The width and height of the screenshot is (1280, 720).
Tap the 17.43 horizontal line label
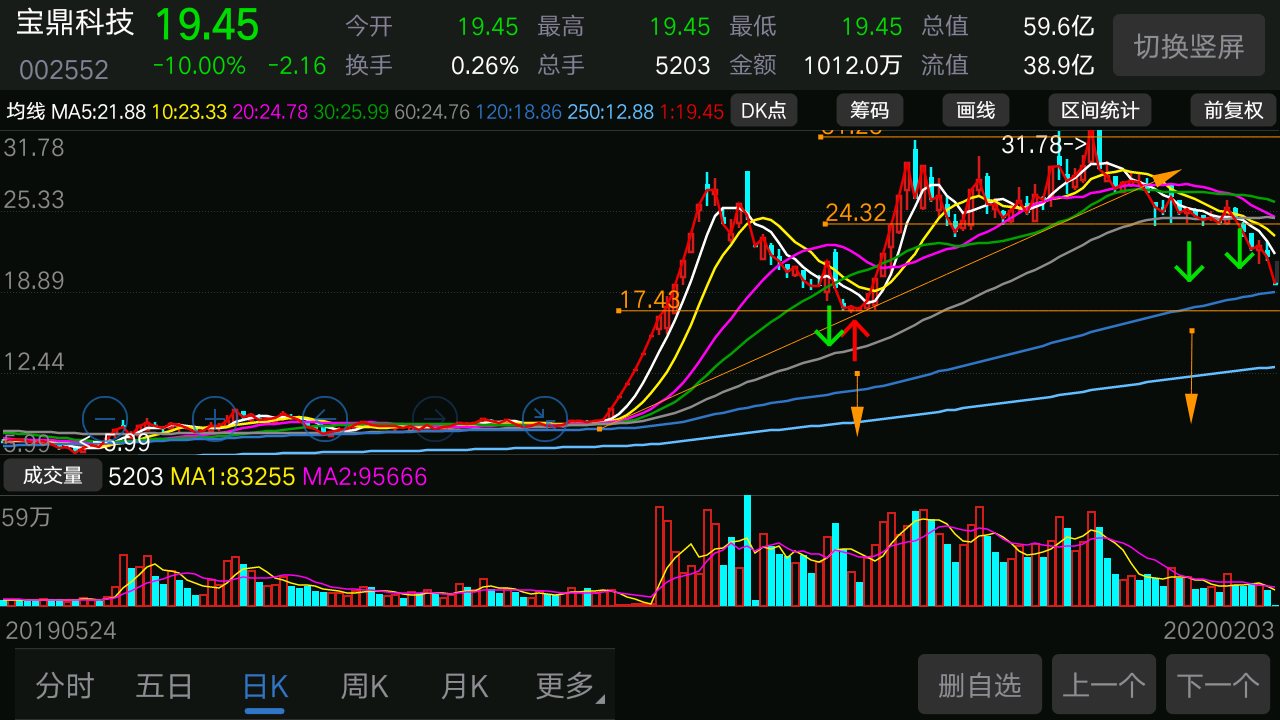[649, 299]
